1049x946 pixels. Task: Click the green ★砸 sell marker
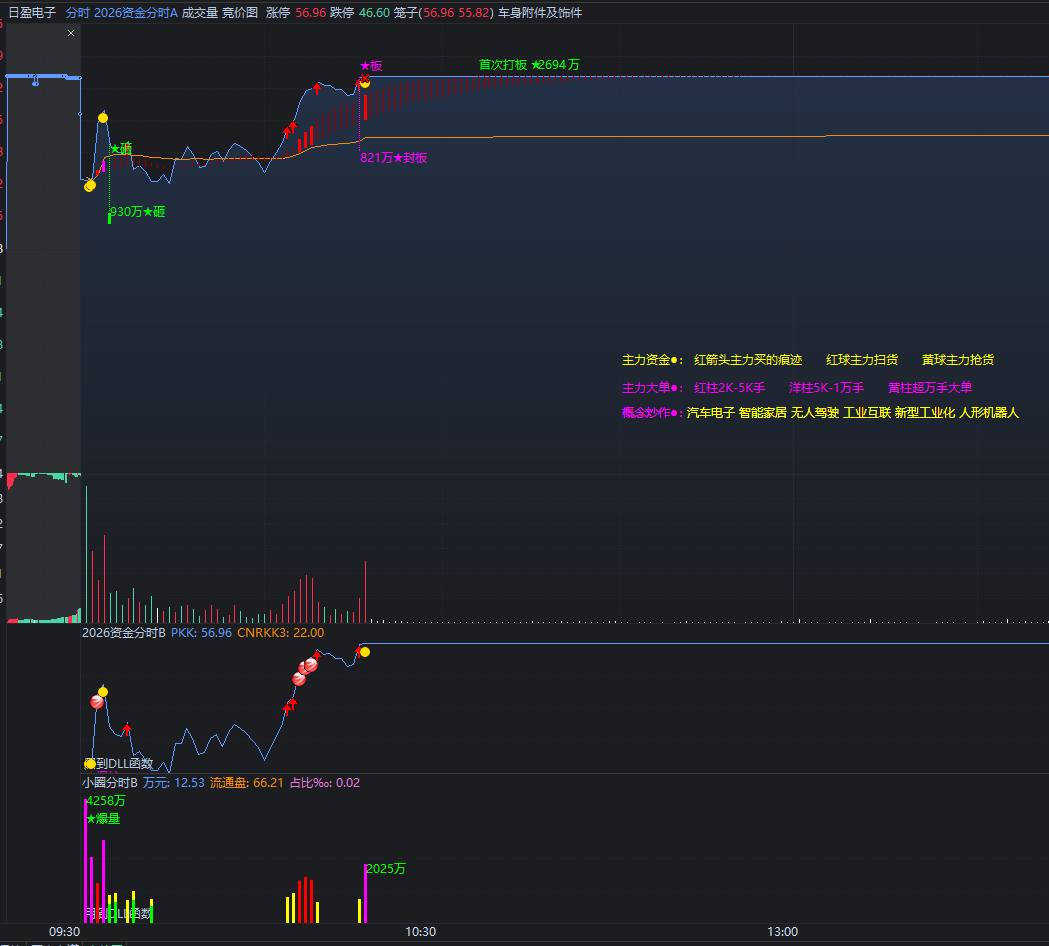pyautogui.click(x=121, y=149)
